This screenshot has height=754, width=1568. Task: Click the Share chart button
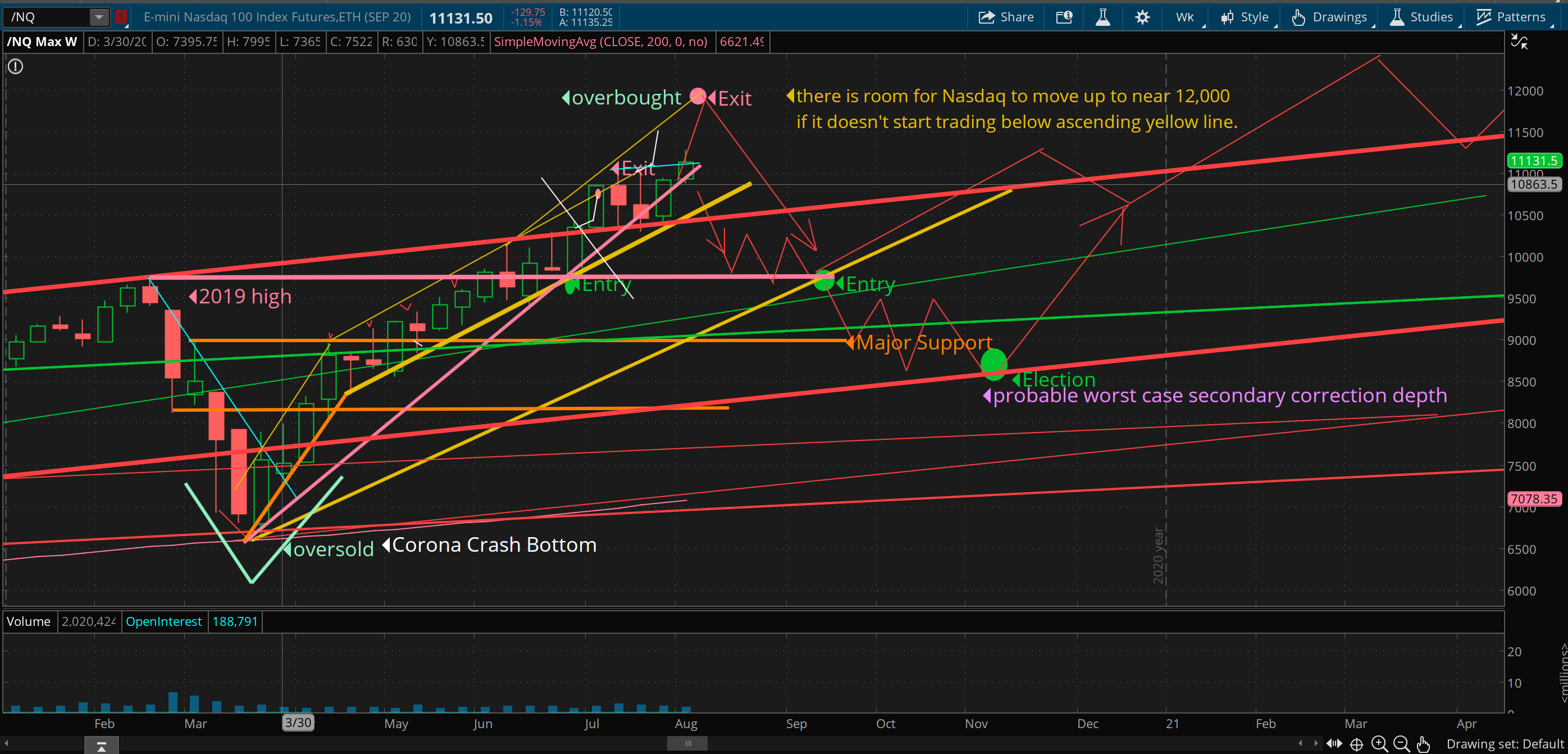coord(1006,17)
